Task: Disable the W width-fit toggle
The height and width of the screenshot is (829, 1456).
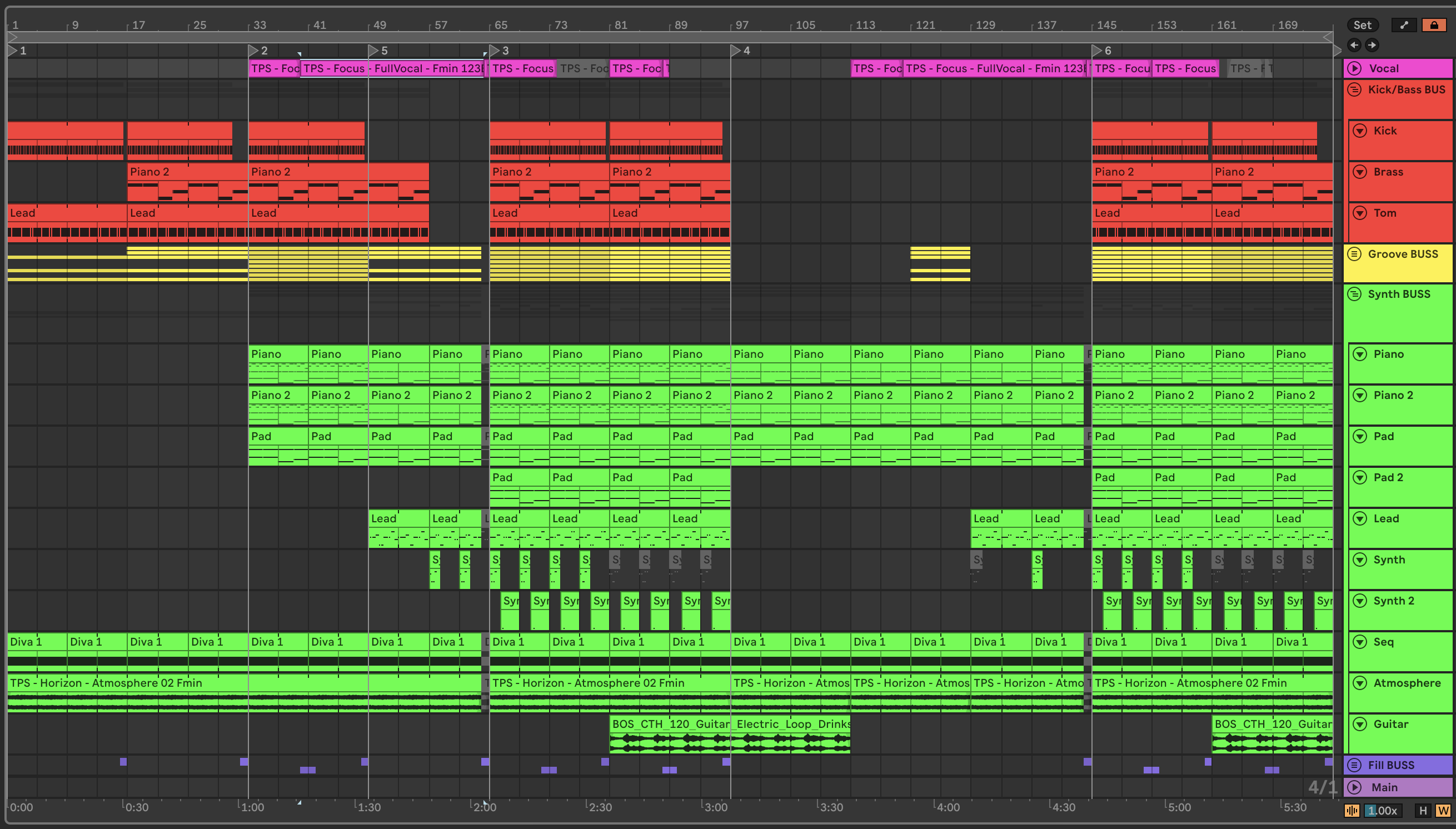Action: (1443, 811)
